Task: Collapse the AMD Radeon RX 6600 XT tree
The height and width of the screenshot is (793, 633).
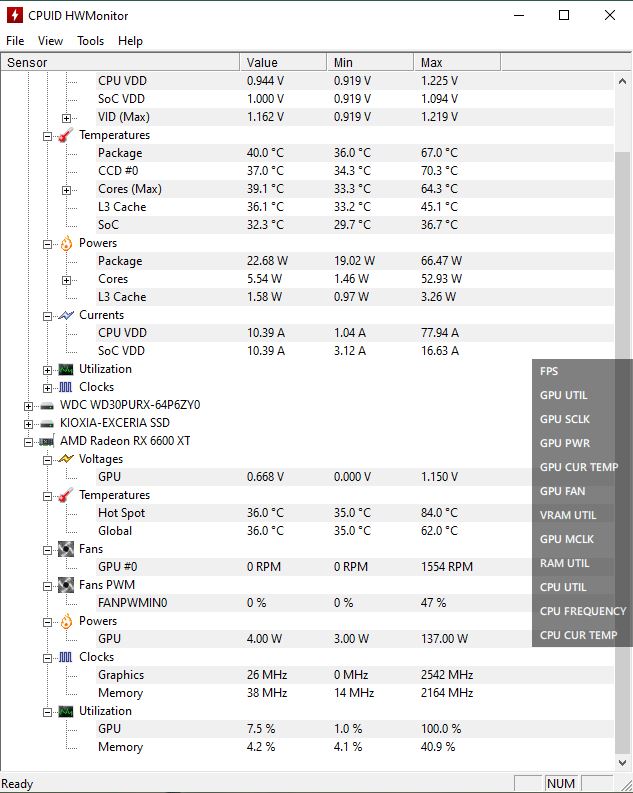Action: [29, 441]
